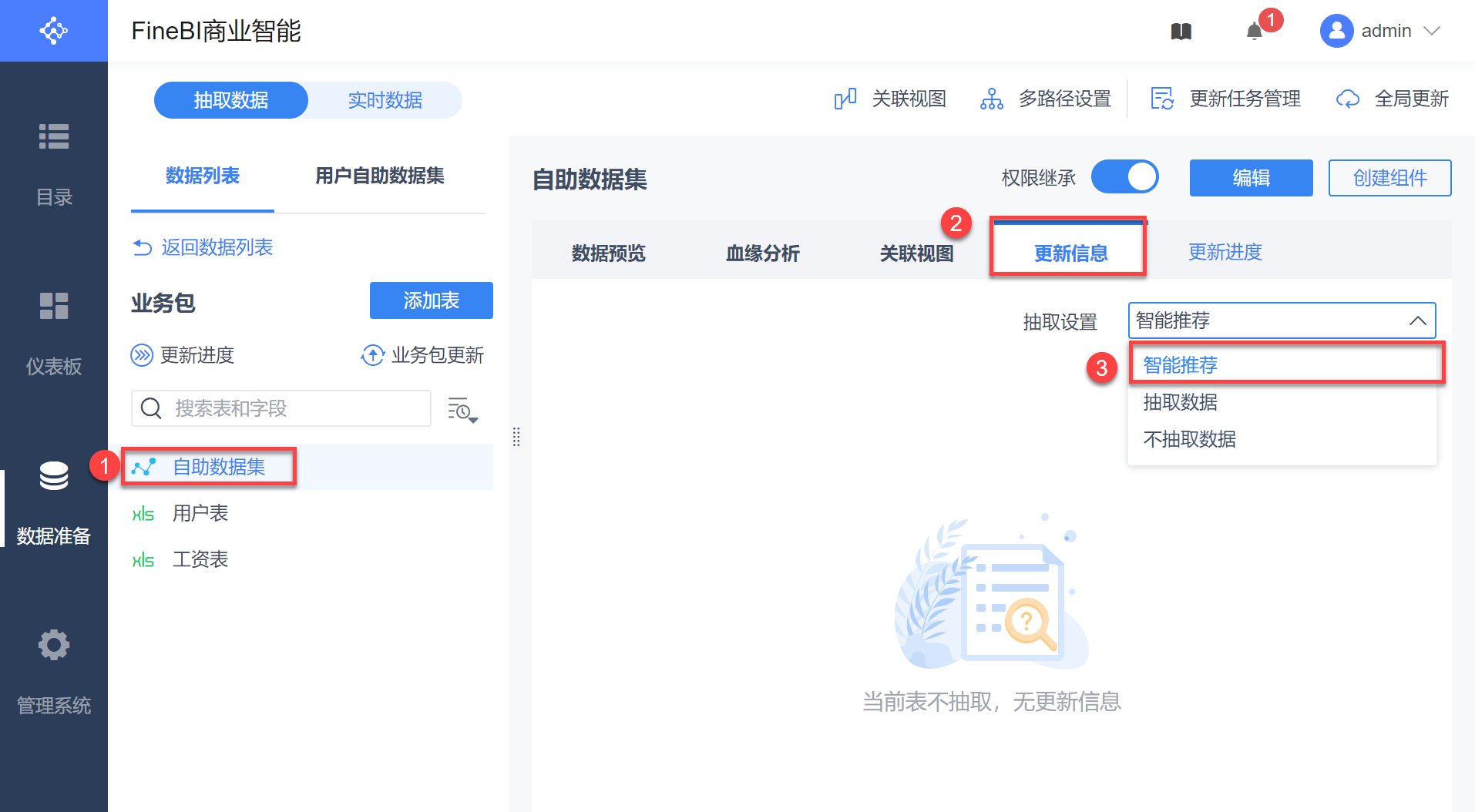Click the 业务包更新 upload icon
The height and width of the screenshot is (812, 1475).
click(373, 355)
